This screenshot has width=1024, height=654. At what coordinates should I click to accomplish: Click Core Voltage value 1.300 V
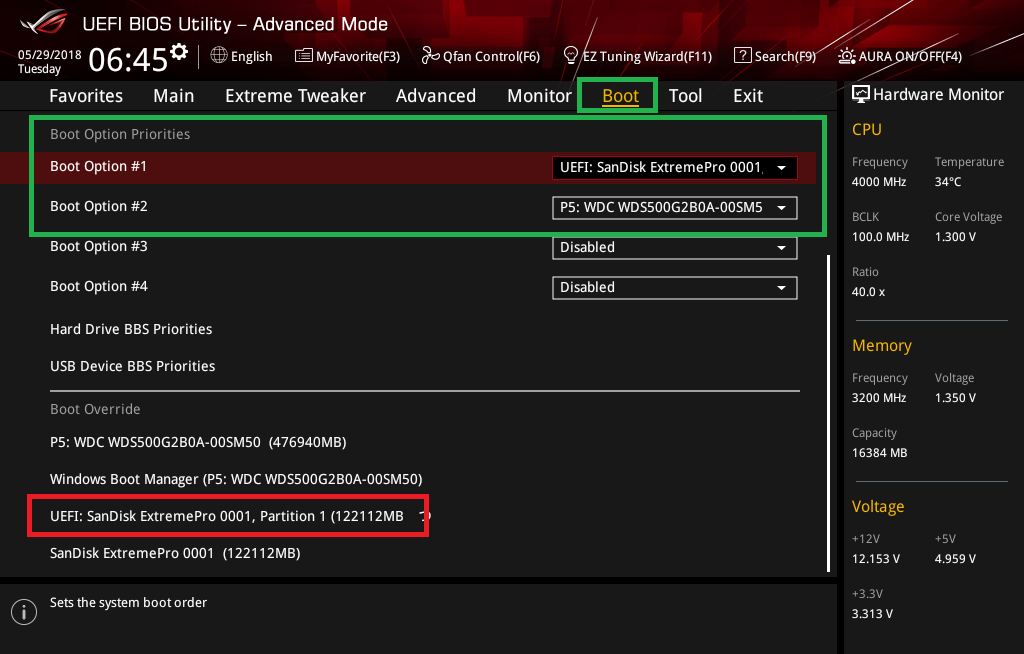pos(955,237)
